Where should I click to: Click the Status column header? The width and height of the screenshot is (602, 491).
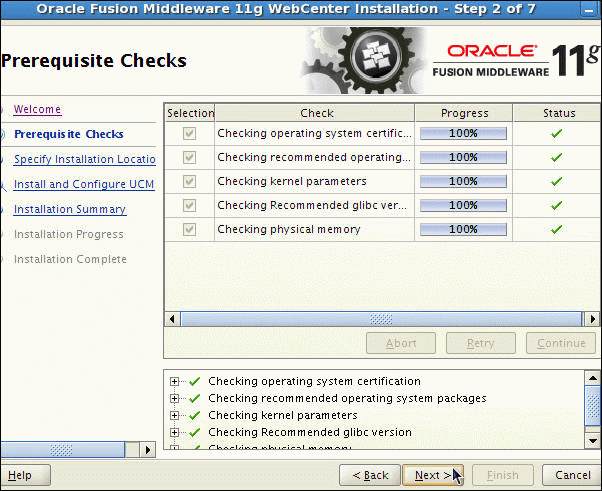pos(557,113)
